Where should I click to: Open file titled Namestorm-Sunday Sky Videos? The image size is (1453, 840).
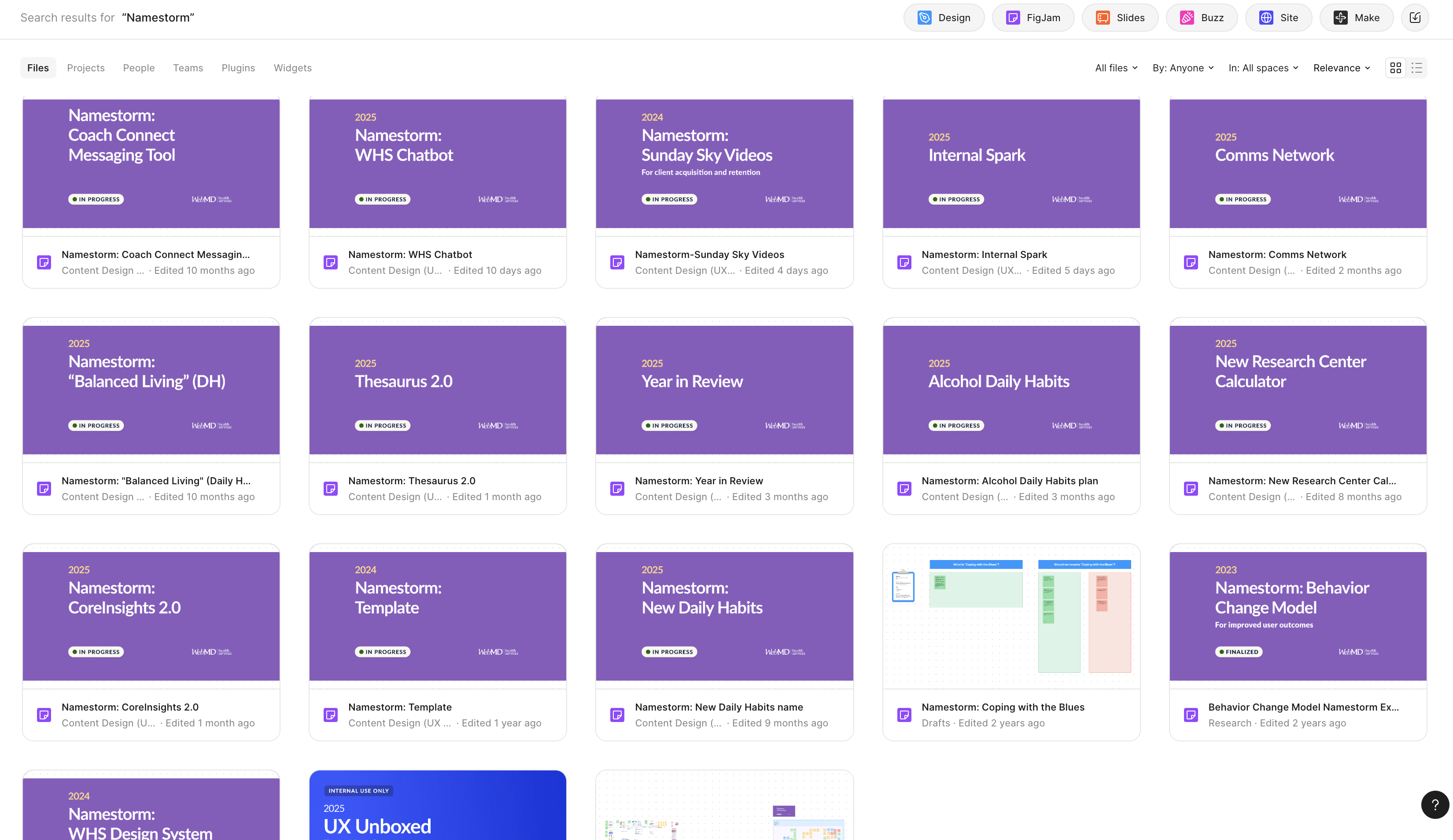tap(710, 255)
